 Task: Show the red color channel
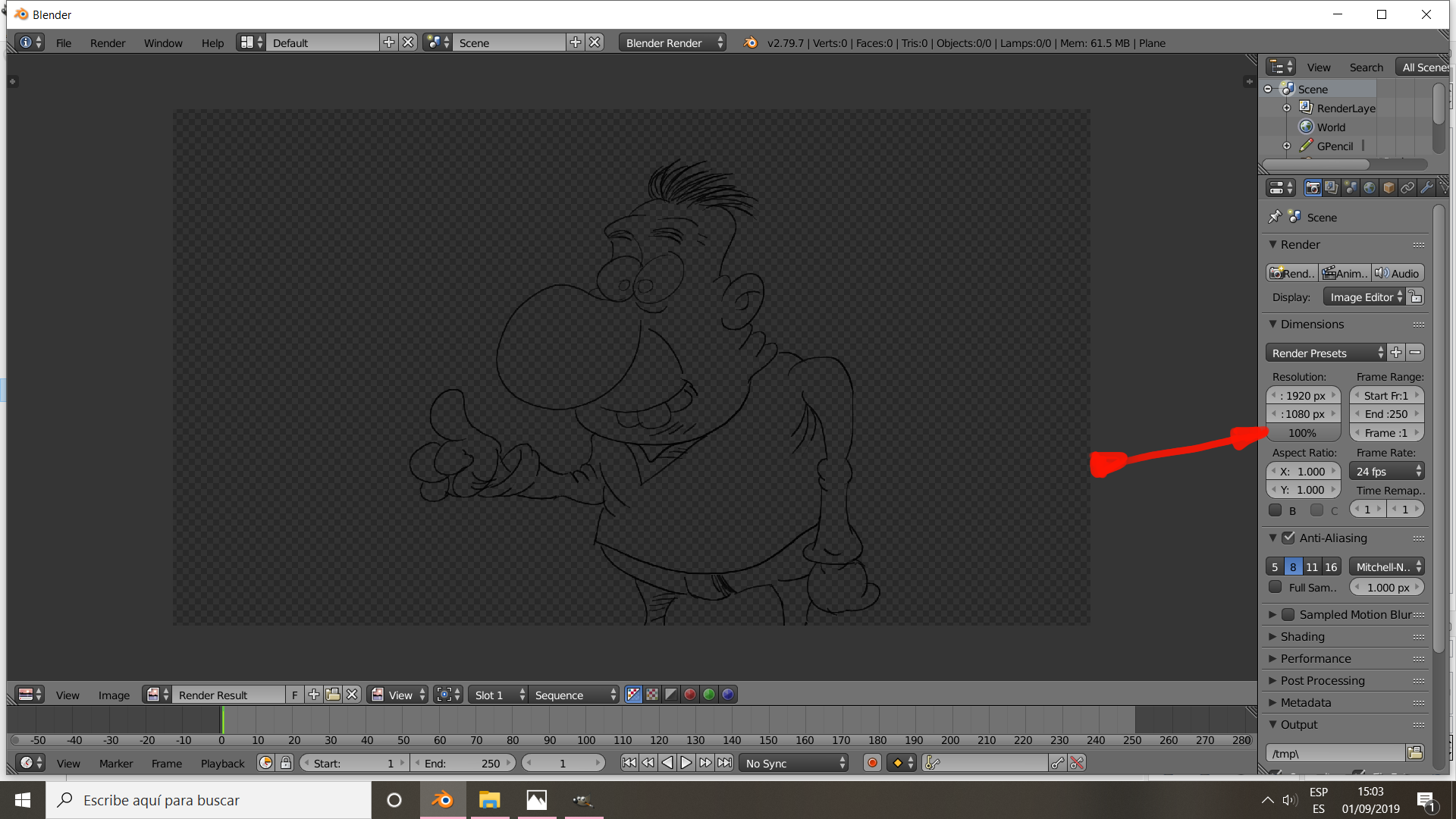(690, 695)
